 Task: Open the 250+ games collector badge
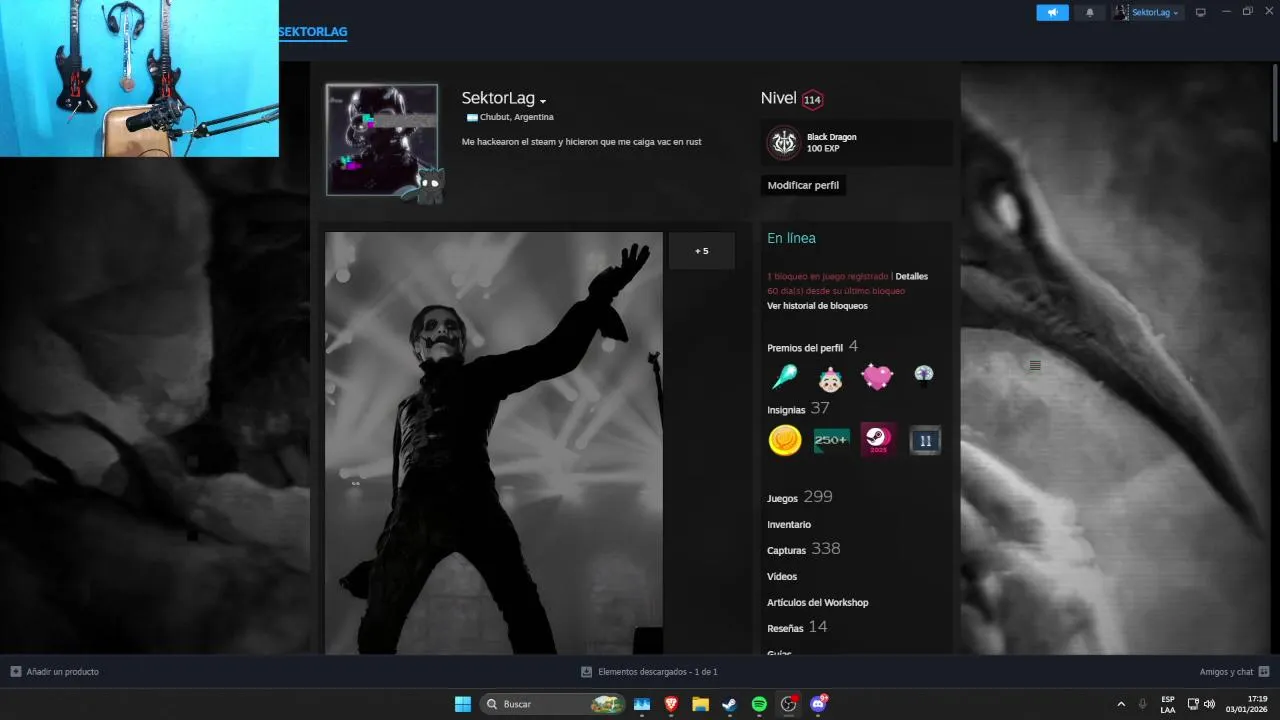point(831,440)
